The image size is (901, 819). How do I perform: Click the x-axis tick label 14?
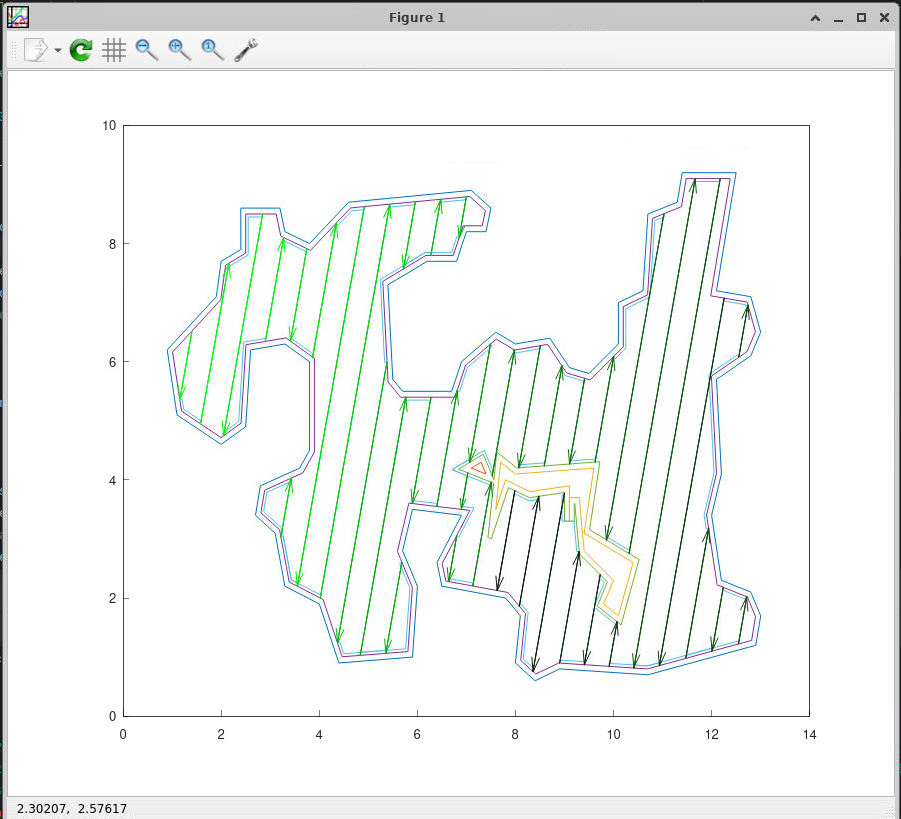809,735
